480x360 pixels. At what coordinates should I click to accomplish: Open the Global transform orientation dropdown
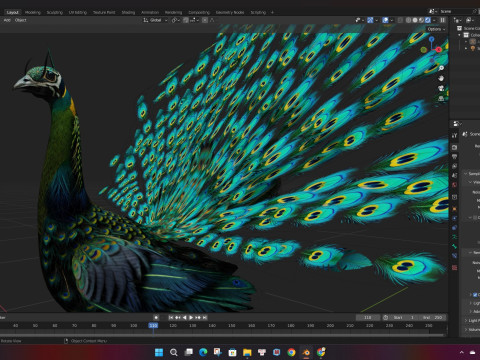pos(155,20)
